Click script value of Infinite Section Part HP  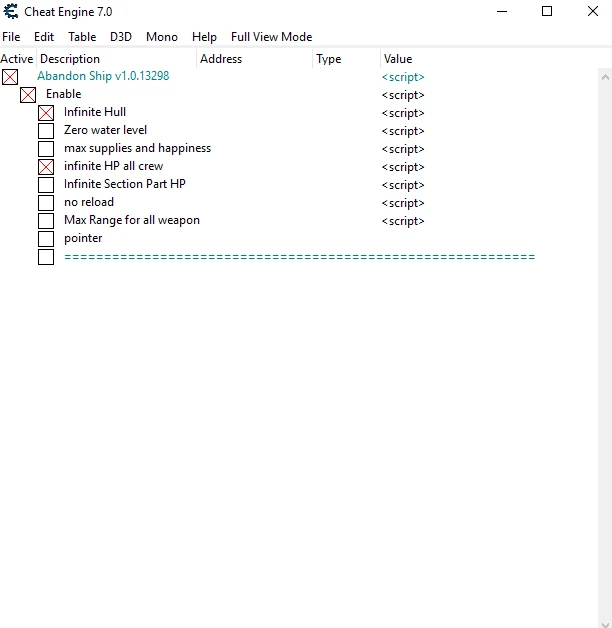click(403, 185)
